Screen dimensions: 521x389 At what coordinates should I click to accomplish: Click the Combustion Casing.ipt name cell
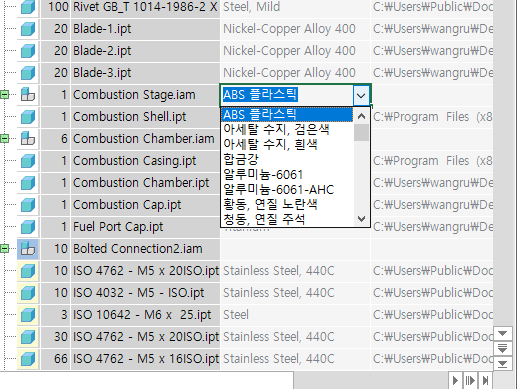pyautogui.click(x=145, y=161)
